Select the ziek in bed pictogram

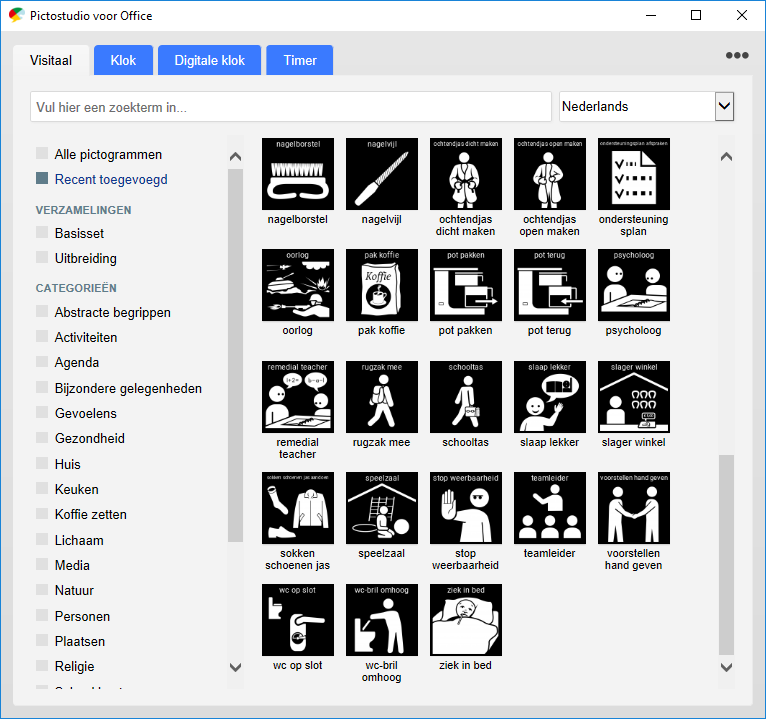466,620
